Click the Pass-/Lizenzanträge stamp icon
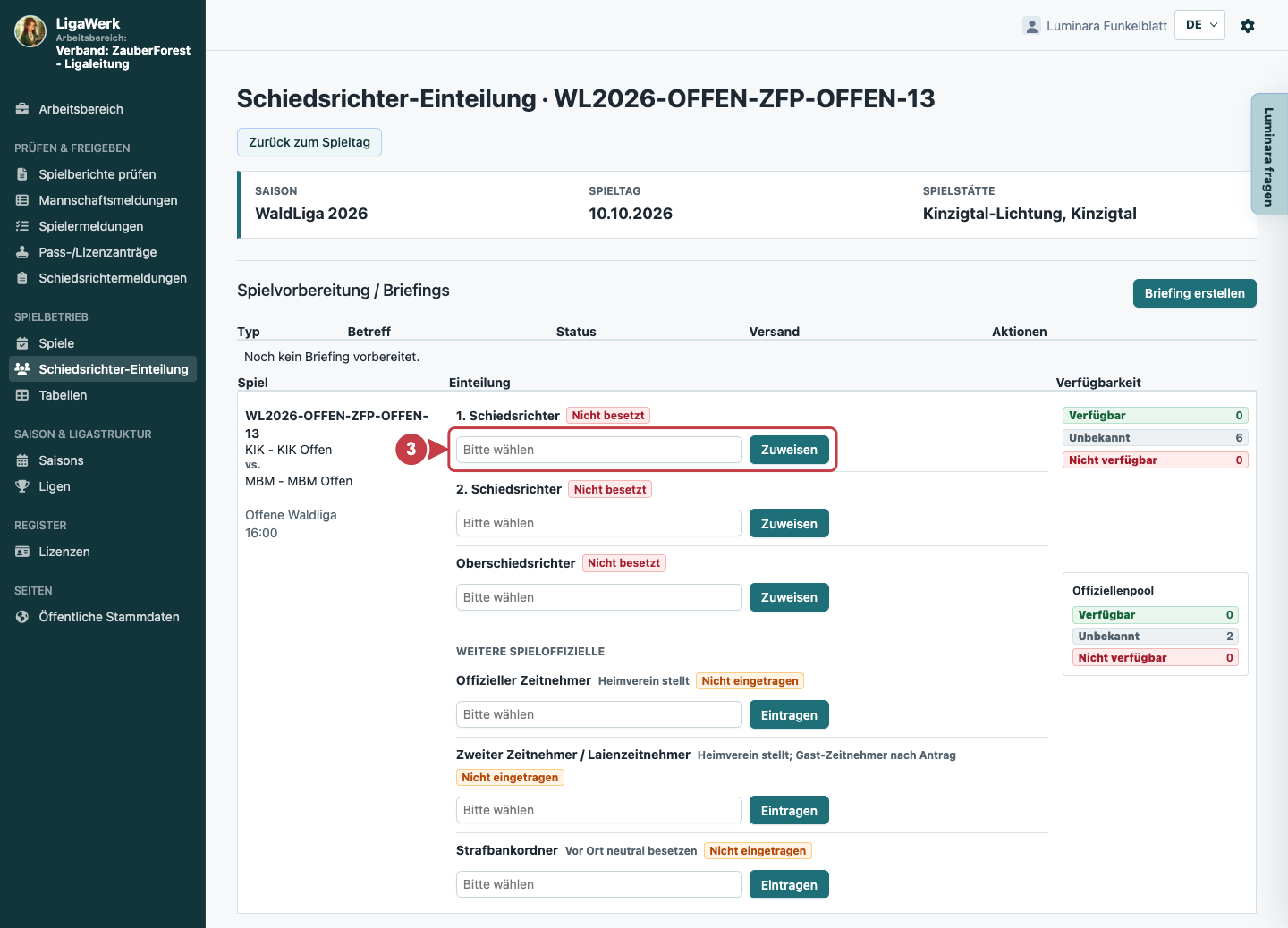The height and width of the screenshot is (928, 1288). [x=22, y=252]
